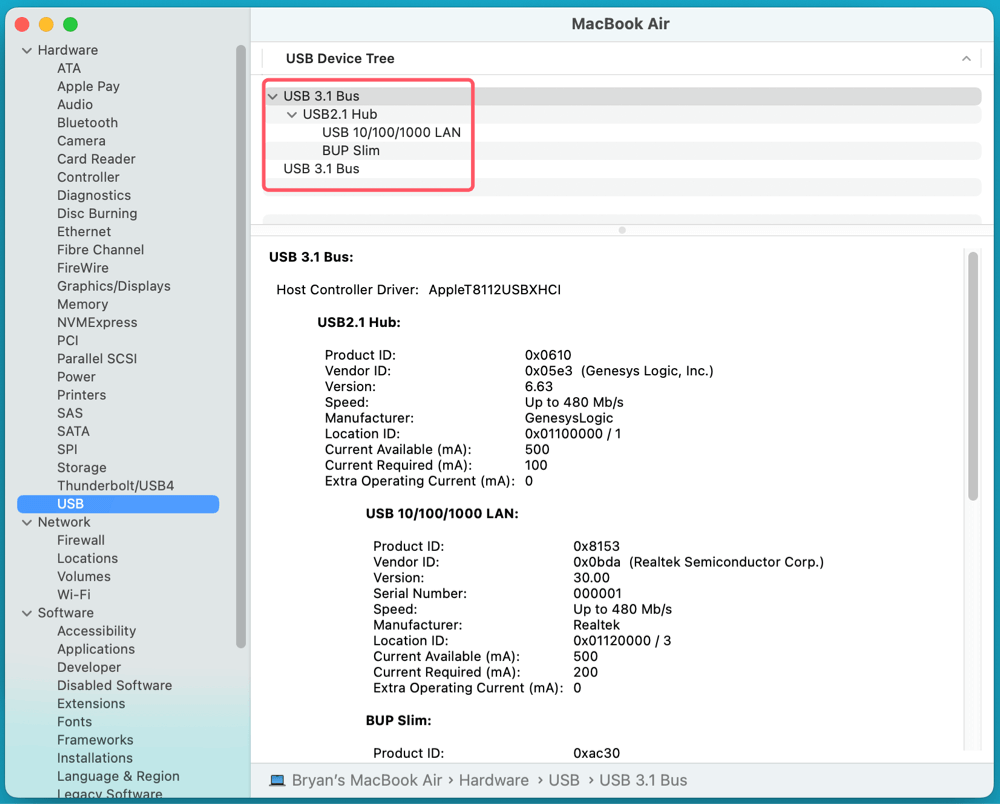This screenshot has height=804, width=1000.
Task: Select Fonts under Software
Action: (x=74, y=721)
